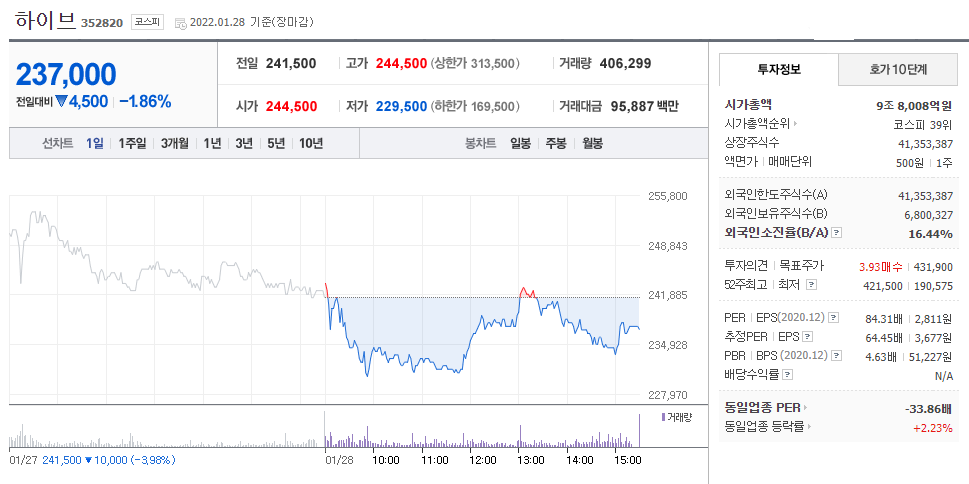Click the blue down-triangle beside 4,500
This screenshot has height=484, width=969.
[61, 101]
